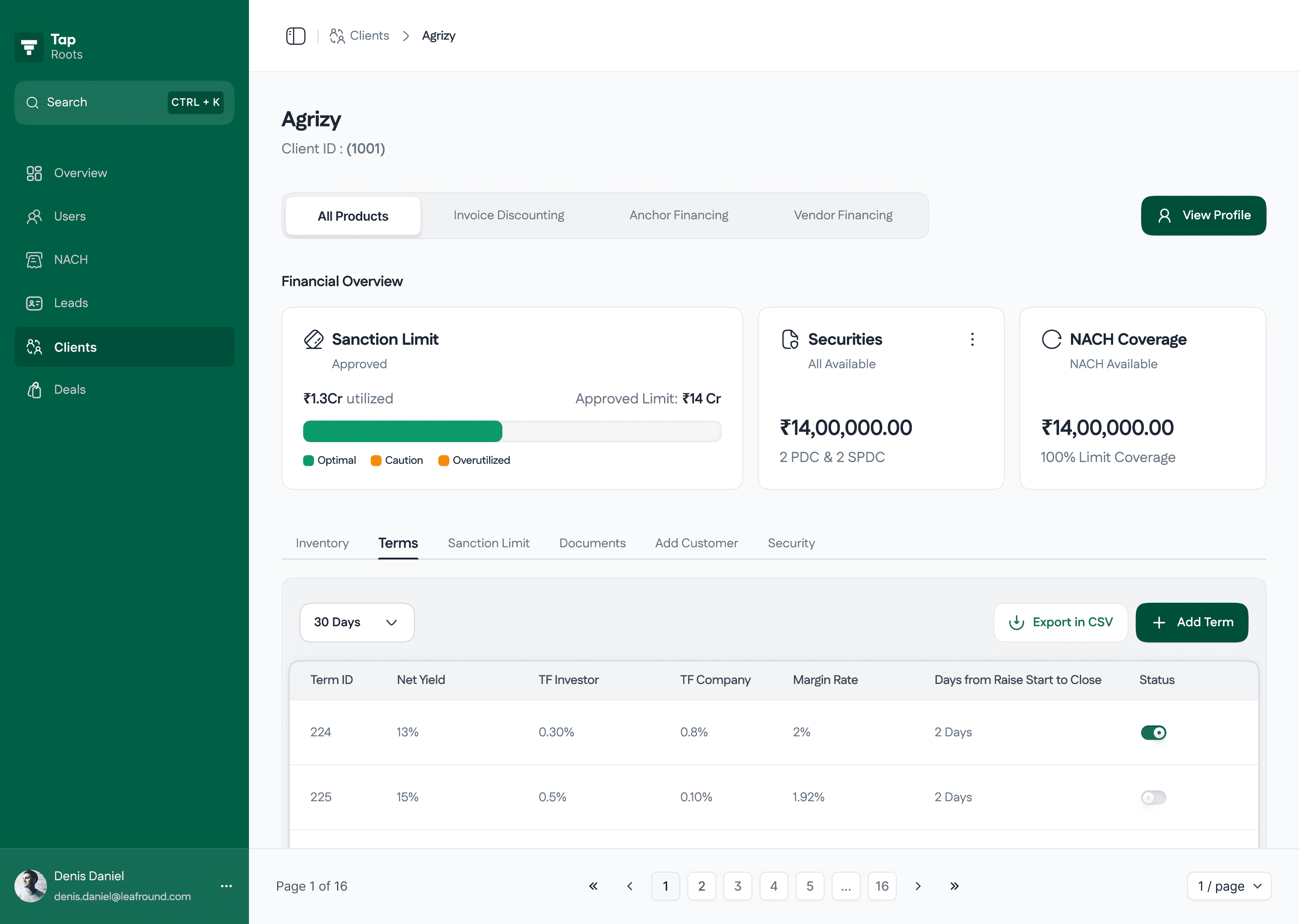Click the sanction limit utilization bar
Viewport: 1299px width, 924px height.
coord(512,431)
